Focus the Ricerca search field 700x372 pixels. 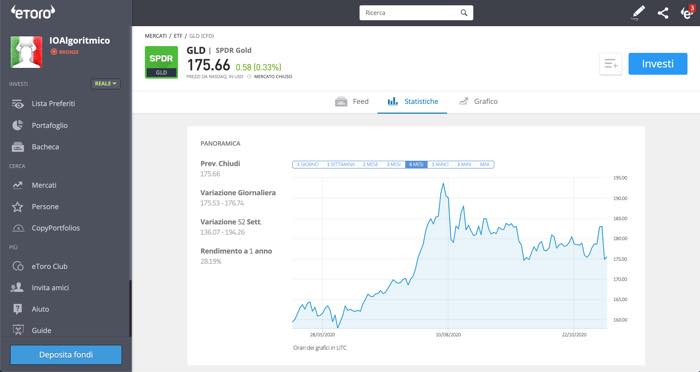click(416, 13)
